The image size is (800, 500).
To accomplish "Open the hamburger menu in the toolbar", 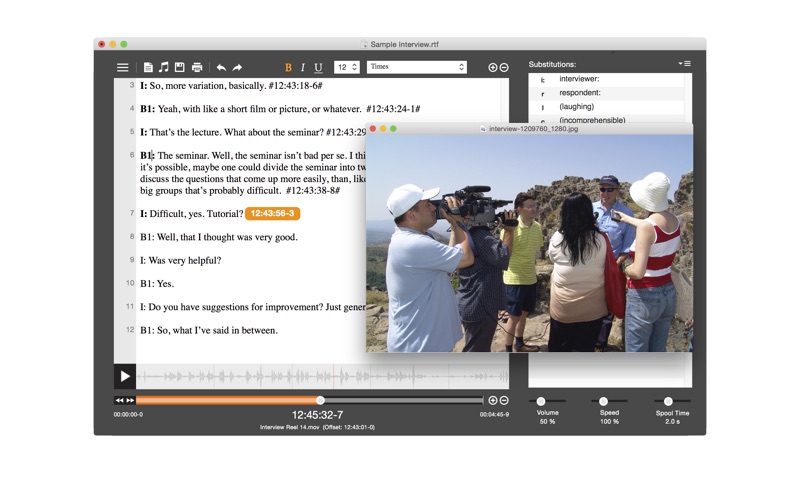I will (122, 67).
